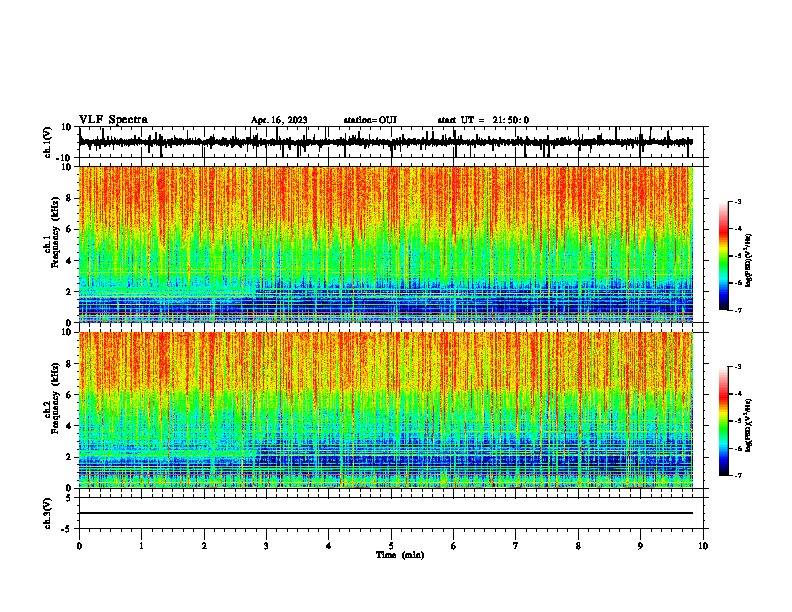Screen dimensions: 792x612
Task: Click tick label 3 on the Time axis
Action: 266,545
